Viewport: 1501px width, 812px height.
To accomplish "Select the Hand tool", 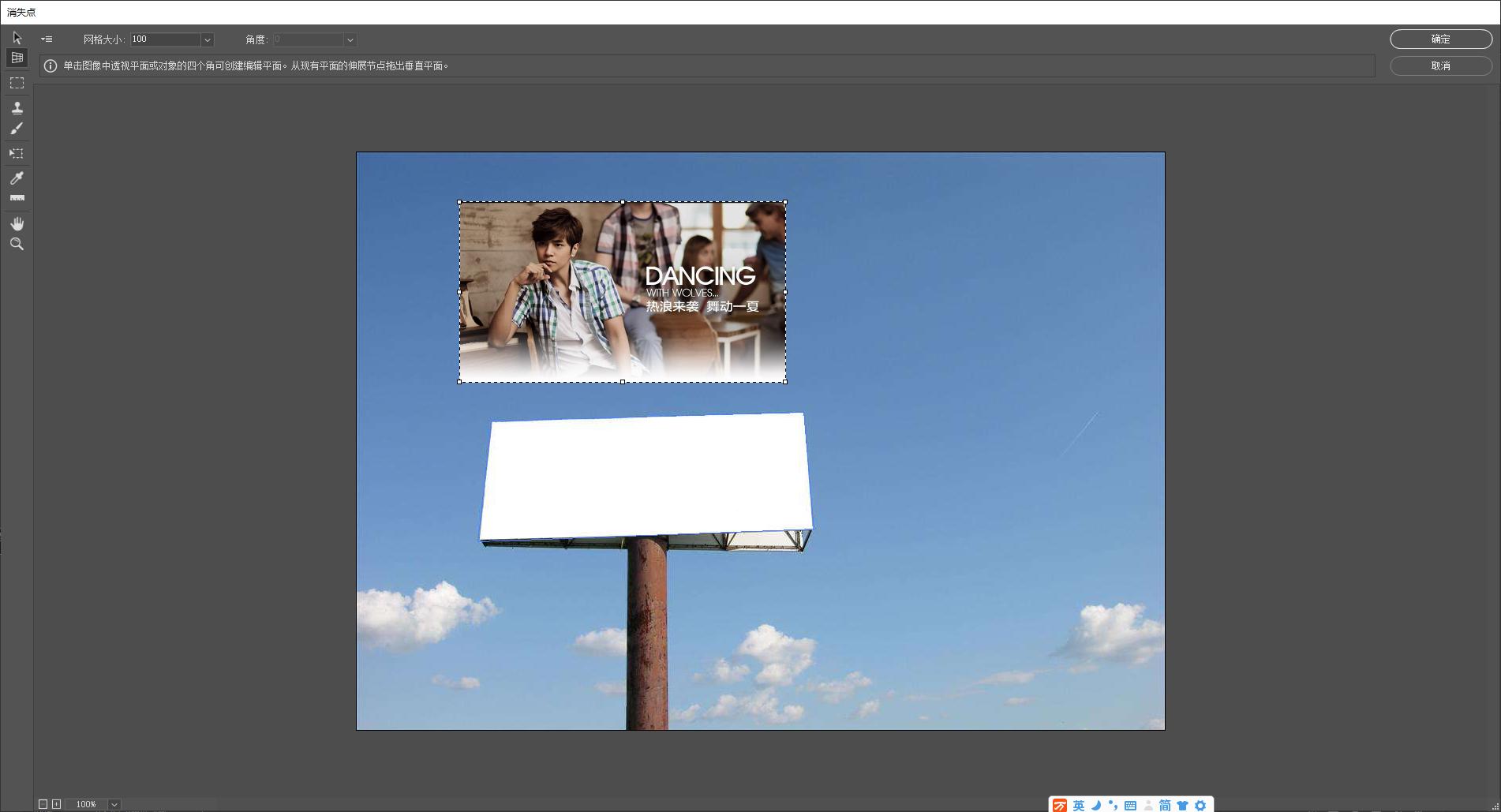I will pyautogui.click(x=16, y=223).
